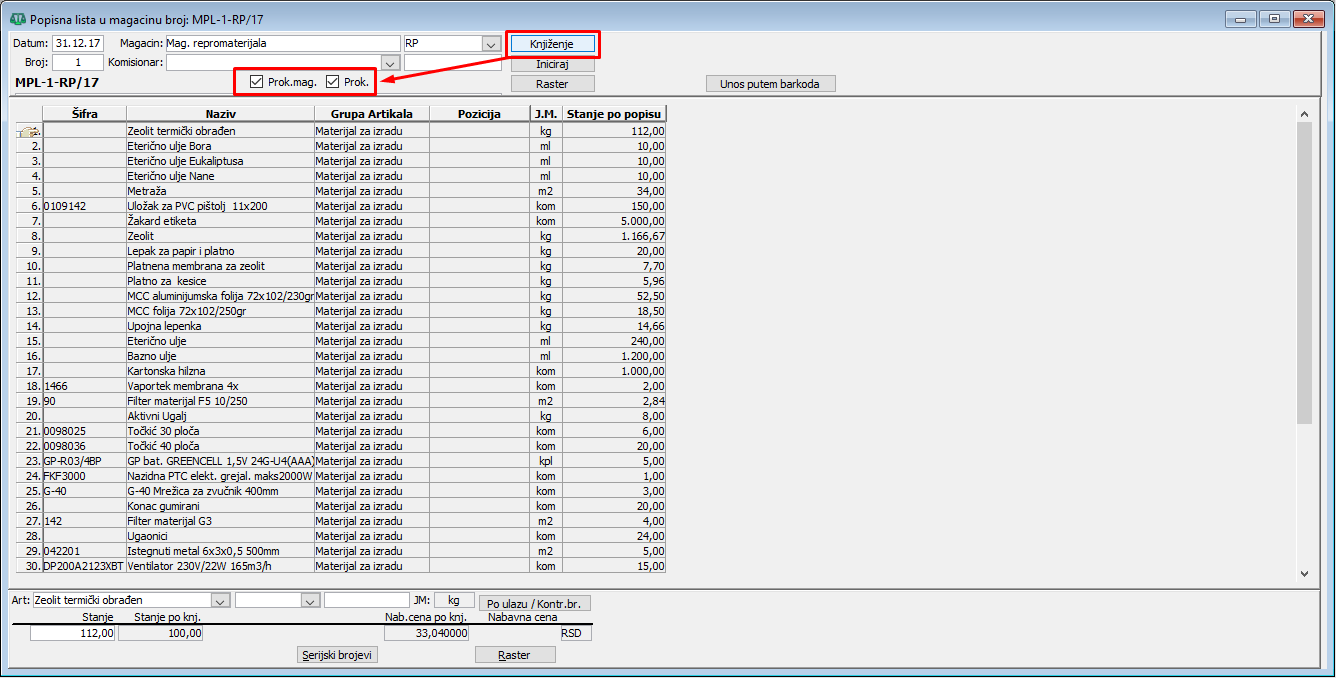Click the Knjiženje button
The image size is (1336, 678).
click(553, 44)
